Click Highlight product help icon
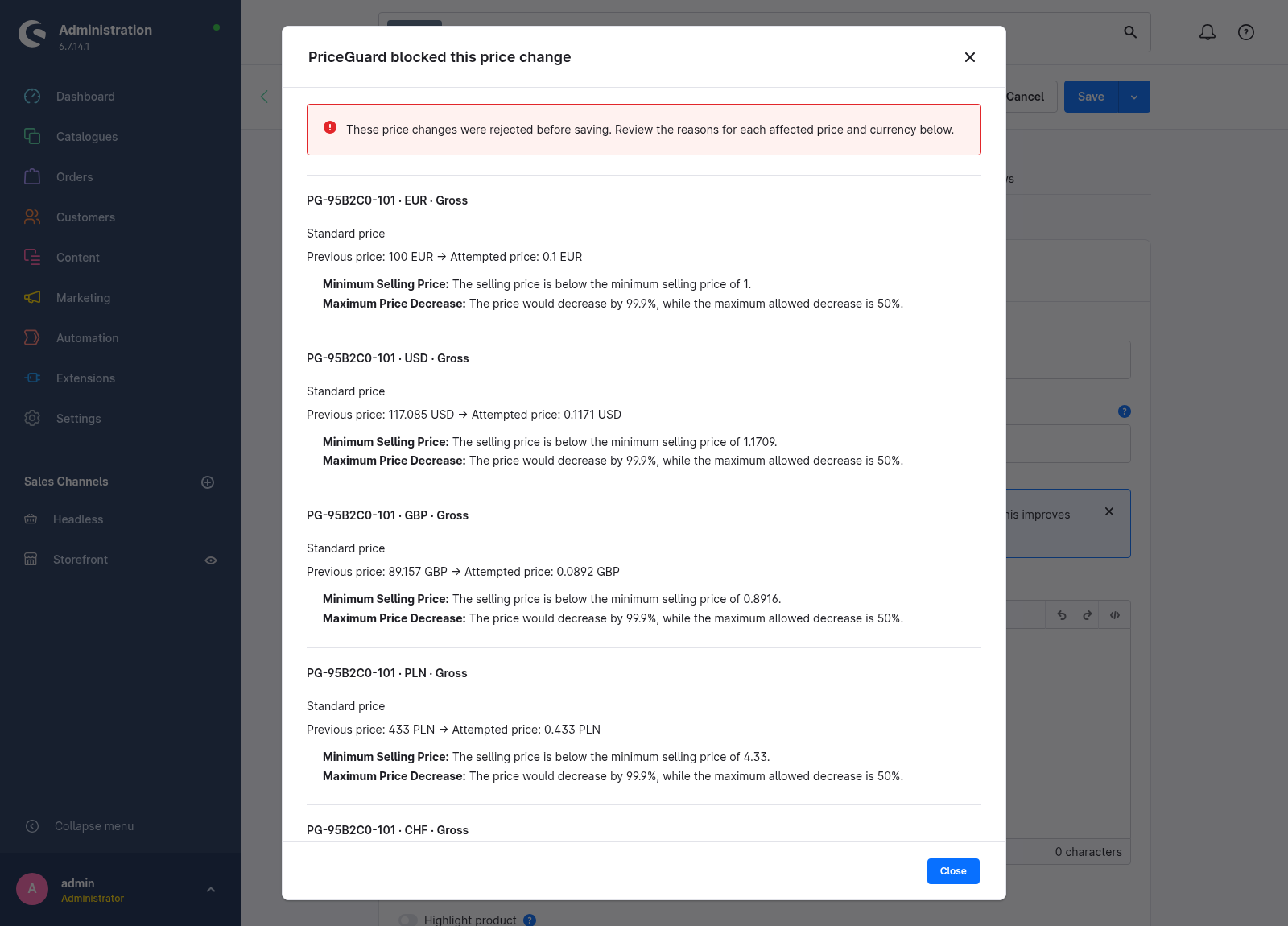 (x=530, y=920)
